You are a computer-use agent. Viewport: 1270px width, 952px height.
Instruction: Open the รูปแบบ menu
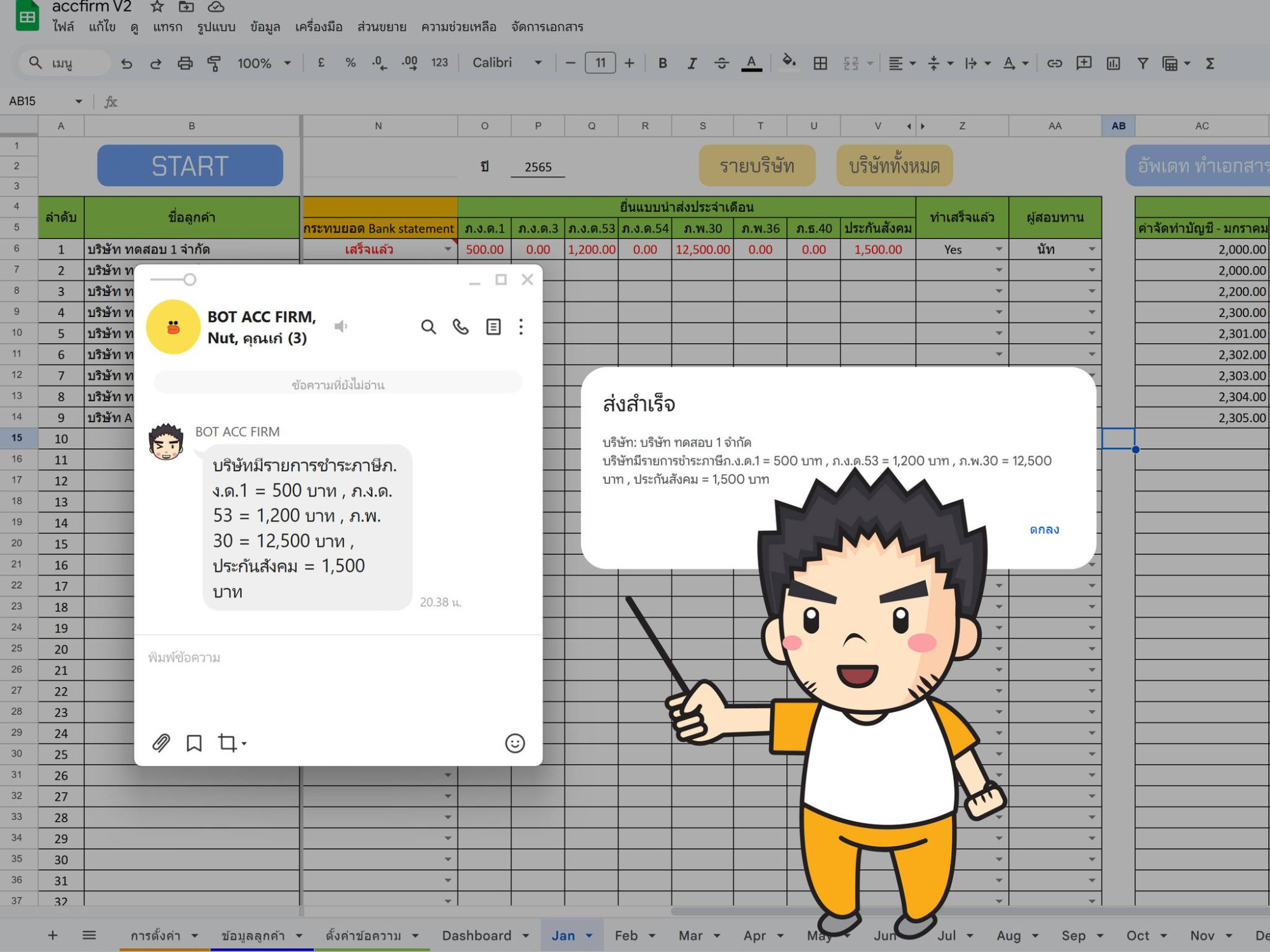point(216,27)
